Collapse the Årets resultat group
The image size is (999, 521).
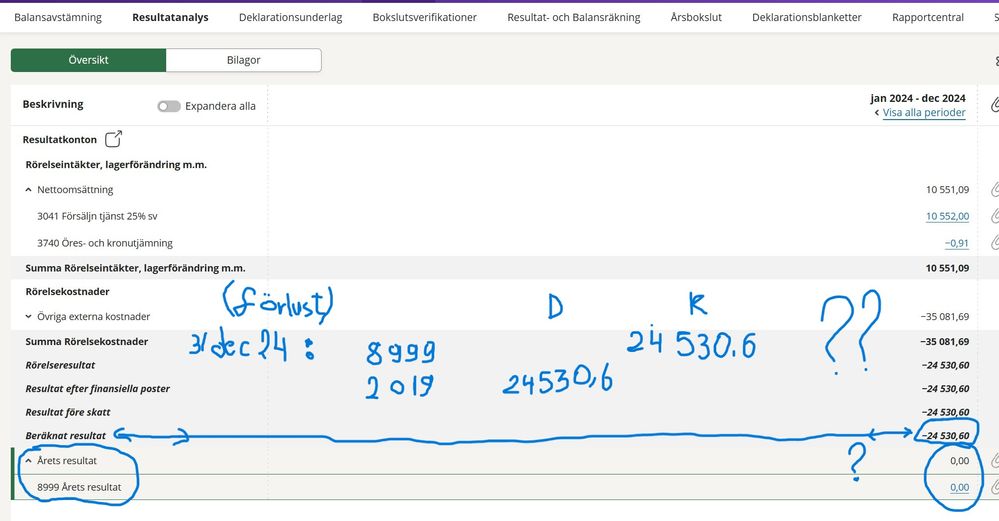pos(29,462)
